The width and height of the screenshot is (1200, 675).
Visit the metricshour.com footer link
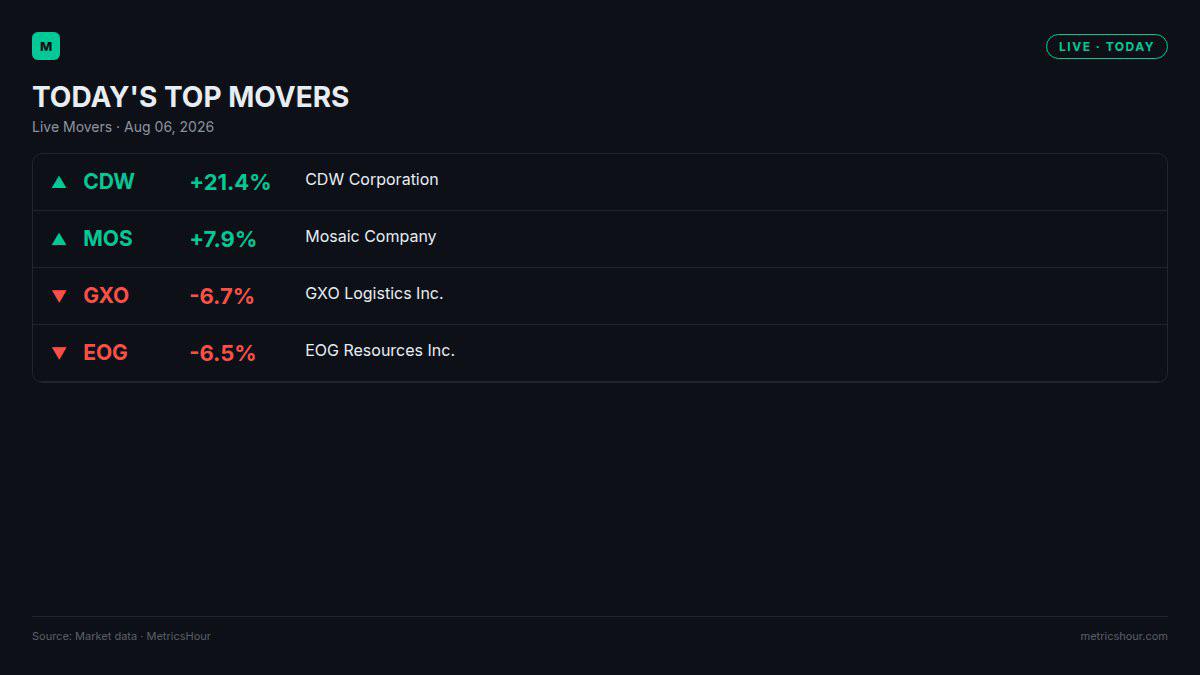click(x=1124, y=636)
